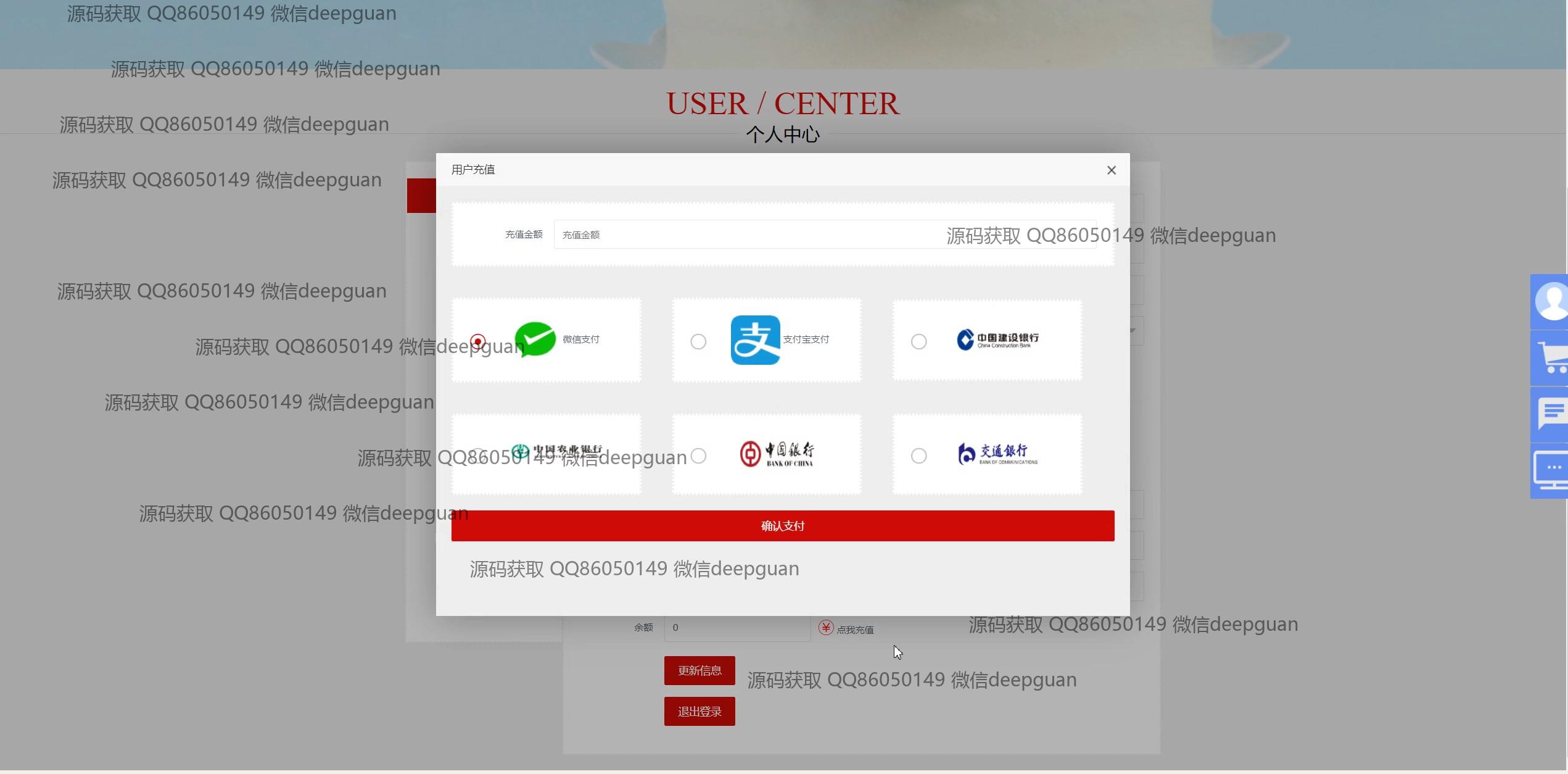This screenshot has width=1568, height=774.
Task: Click the red 确认支付 confirm payment button
Action: 782,526
